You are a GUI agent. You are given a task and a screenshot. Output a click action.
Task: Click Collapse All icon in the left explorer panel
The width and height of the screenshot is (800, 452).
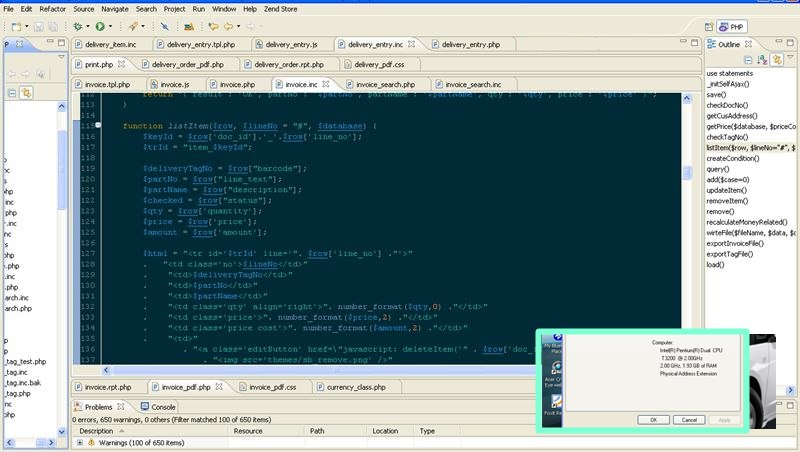(x=12, y=93)
